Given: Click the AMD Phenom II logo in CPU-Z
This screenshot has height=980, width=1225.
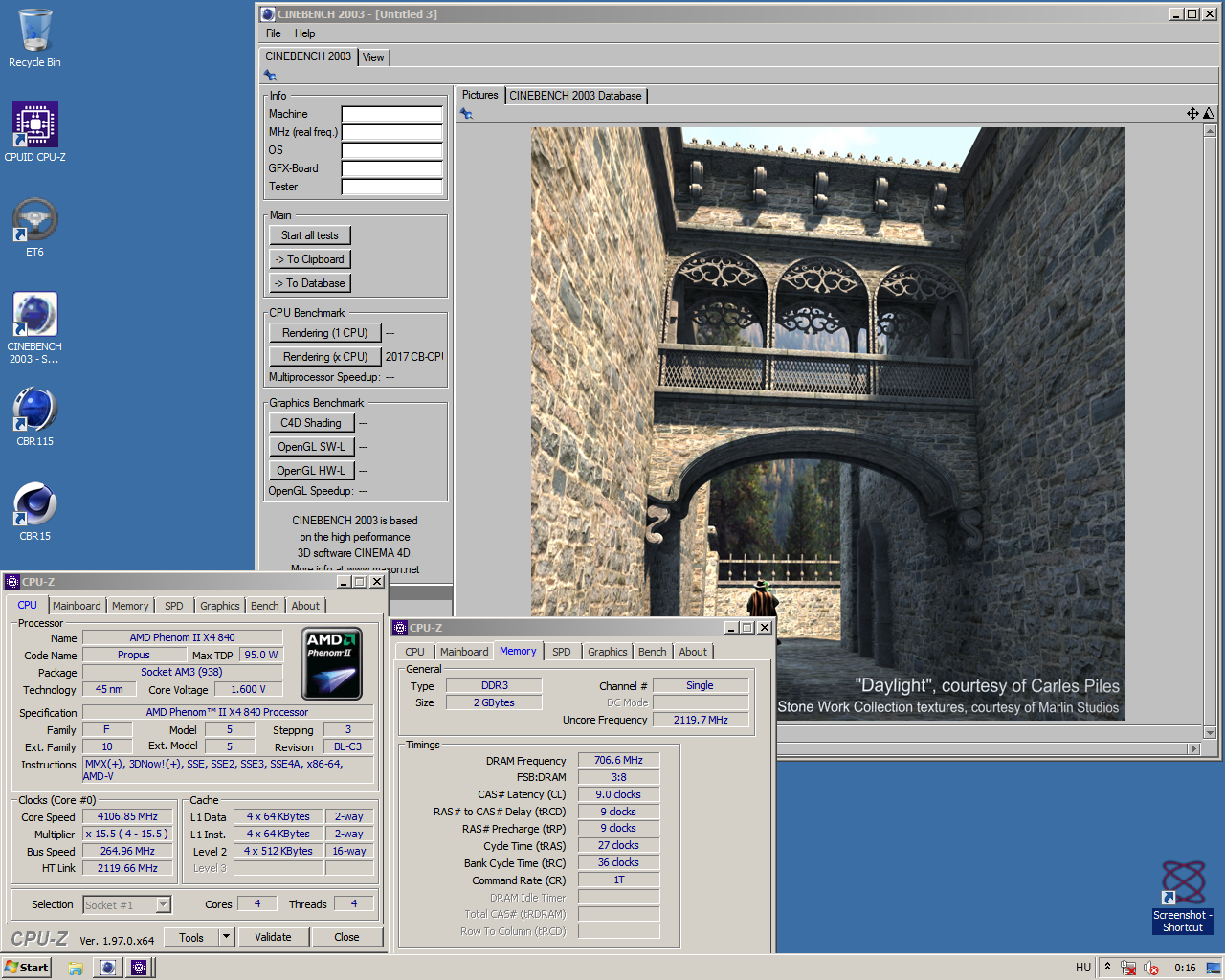Looking at the screenshot, I should point(331,663).
